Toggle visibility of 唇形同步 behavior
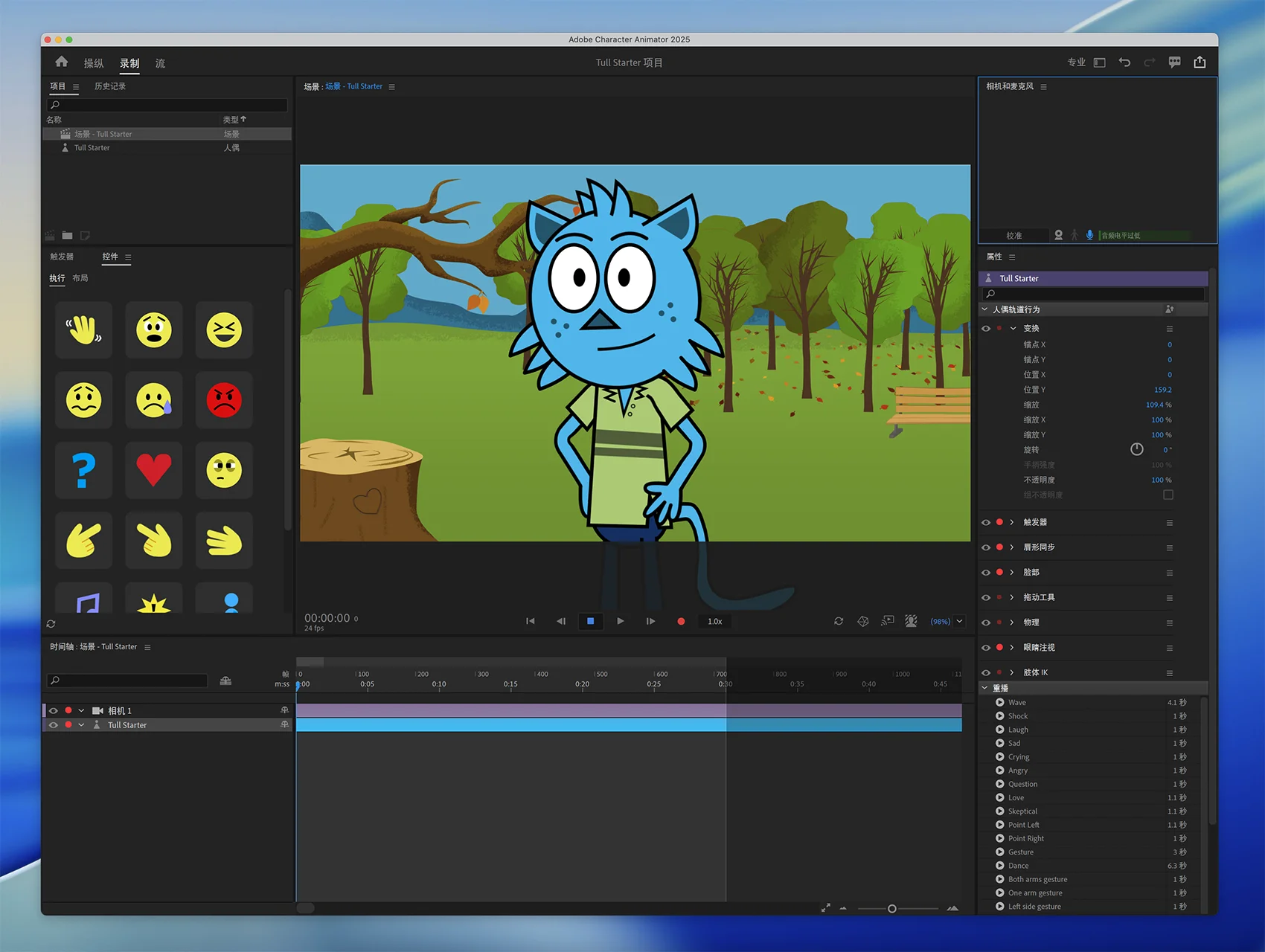This screenshot has height=952, width=1265. click(986, 547)
